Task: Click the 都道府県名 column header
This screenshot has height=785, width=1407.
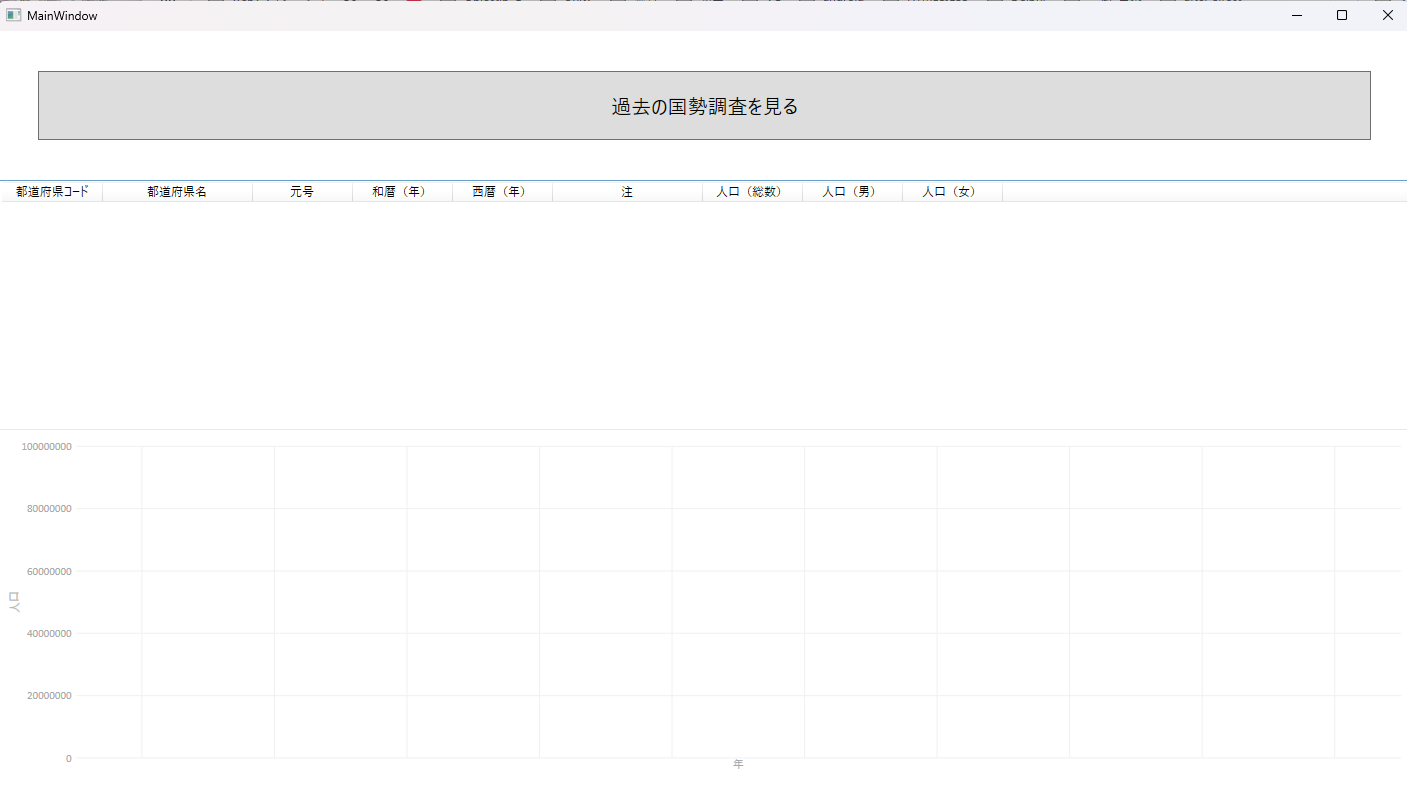Action: coord(176,191)
